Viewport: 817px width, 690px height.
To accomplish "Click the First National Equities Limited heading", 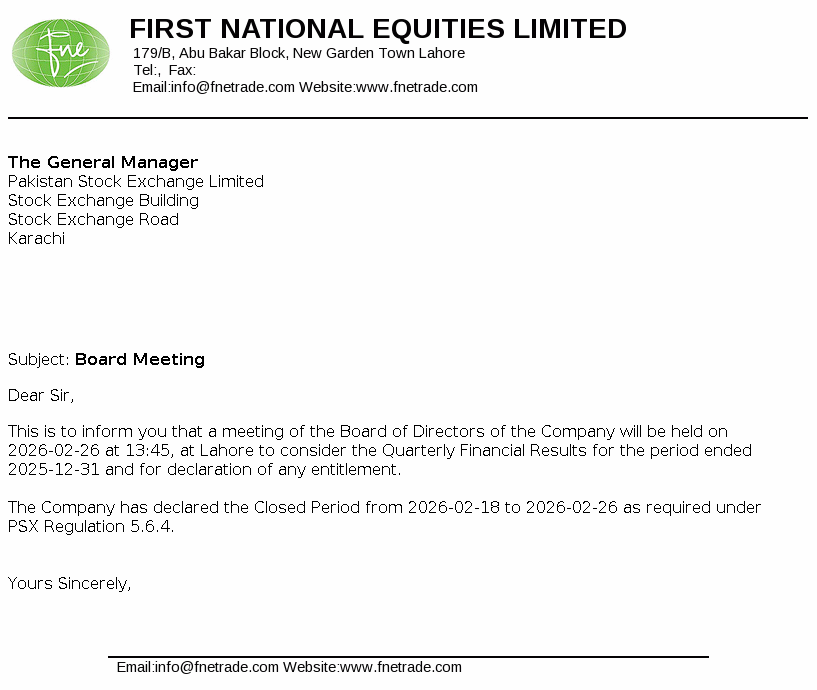I will click(378, 29).
